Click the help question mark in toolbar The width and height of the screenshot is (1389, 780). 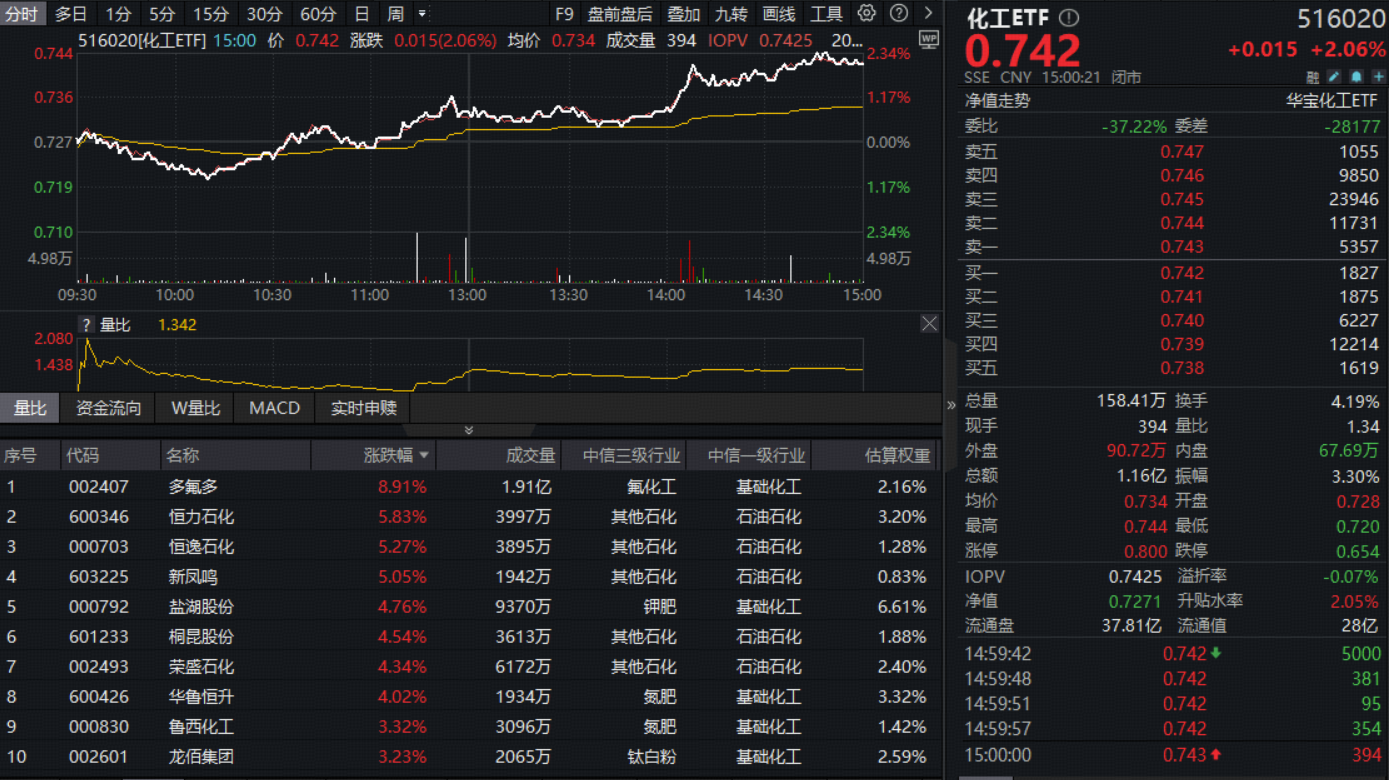coord(899,13)
